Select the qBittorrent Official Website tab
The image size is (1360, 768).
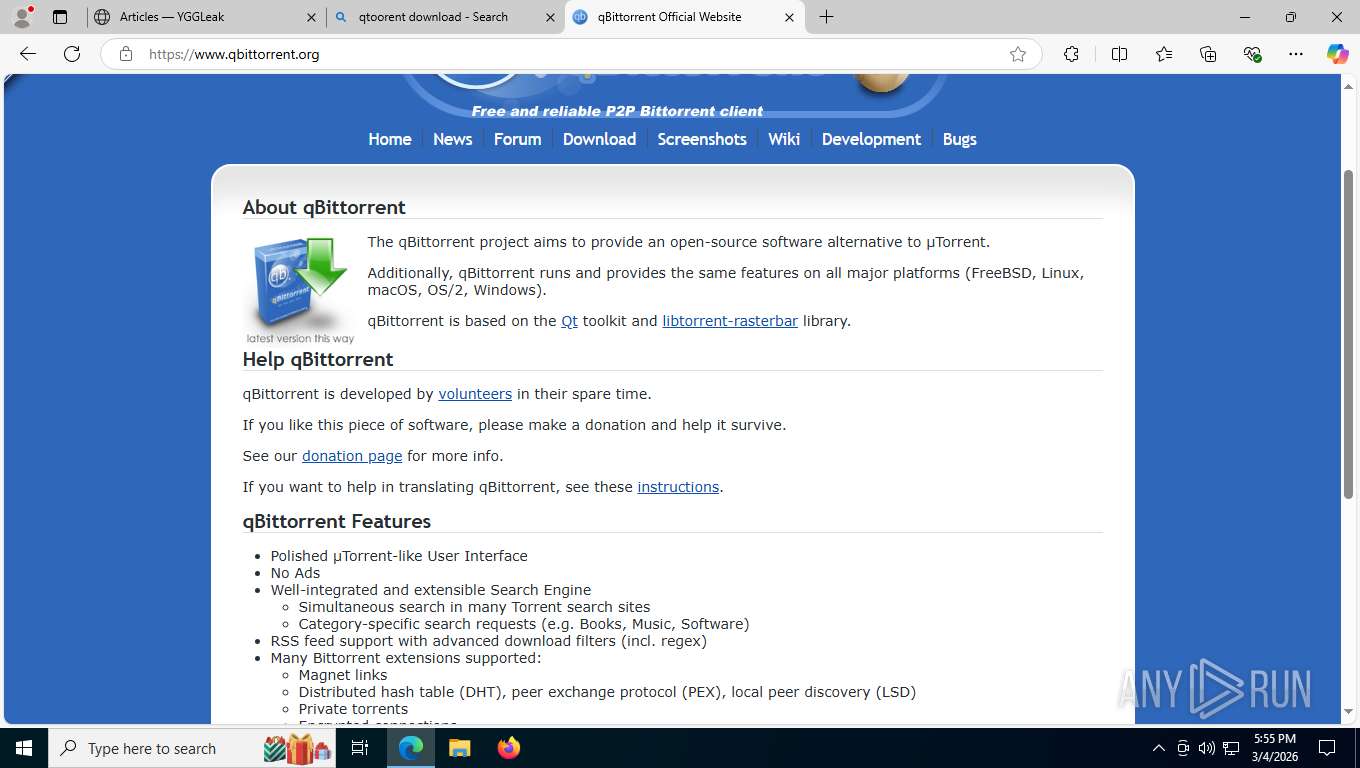[685, 17]
